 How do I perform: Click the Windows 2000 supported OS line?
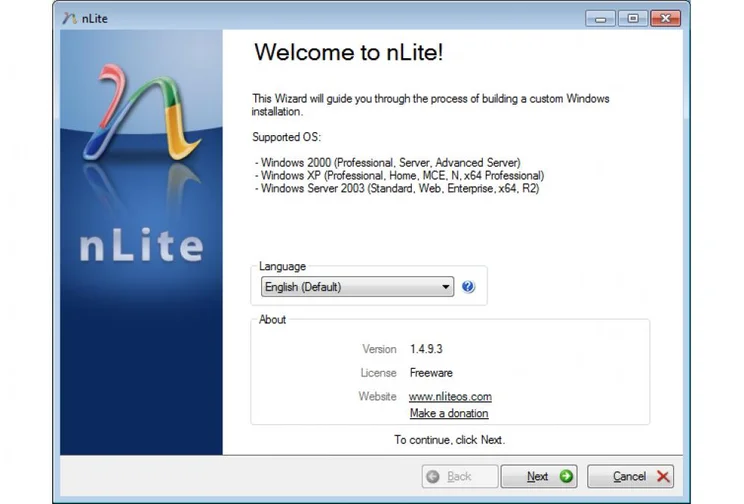[x=388, y=163]
